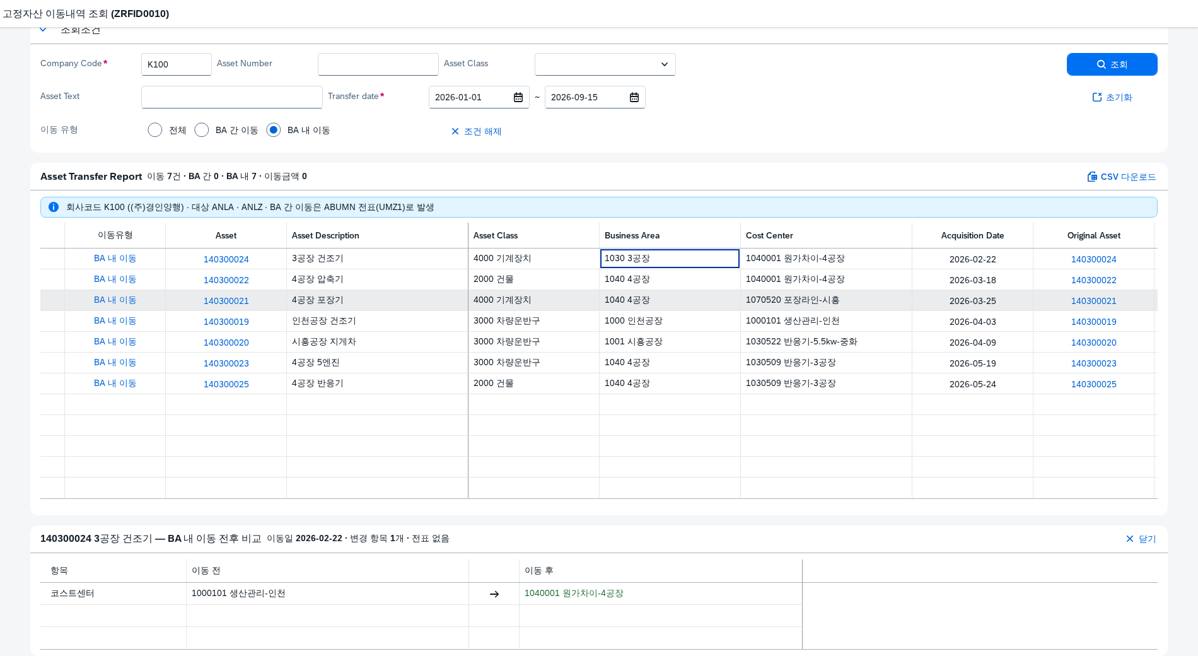
Task: Click the cell 인천공장 건조기
Action: coord(377,321)
